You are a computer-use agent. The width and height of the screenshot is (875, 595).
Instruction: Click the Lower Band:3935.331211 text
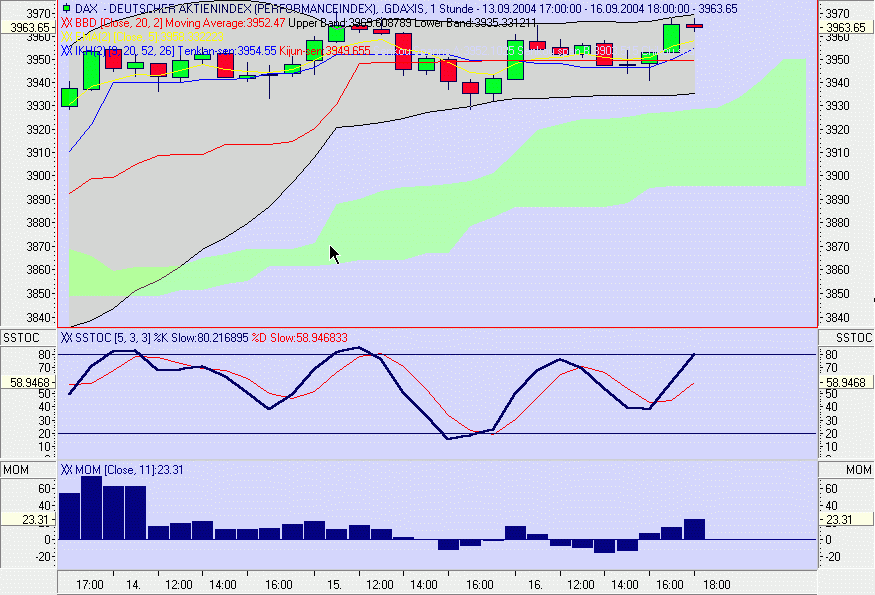coord(476,23)
